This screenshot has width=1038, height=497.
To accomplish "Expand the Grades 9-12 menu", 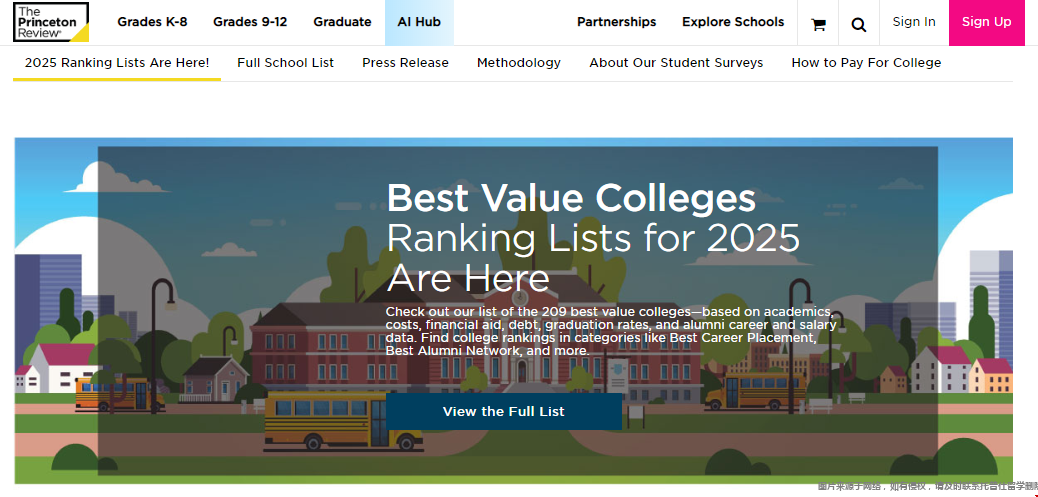I will coord(250,22).
